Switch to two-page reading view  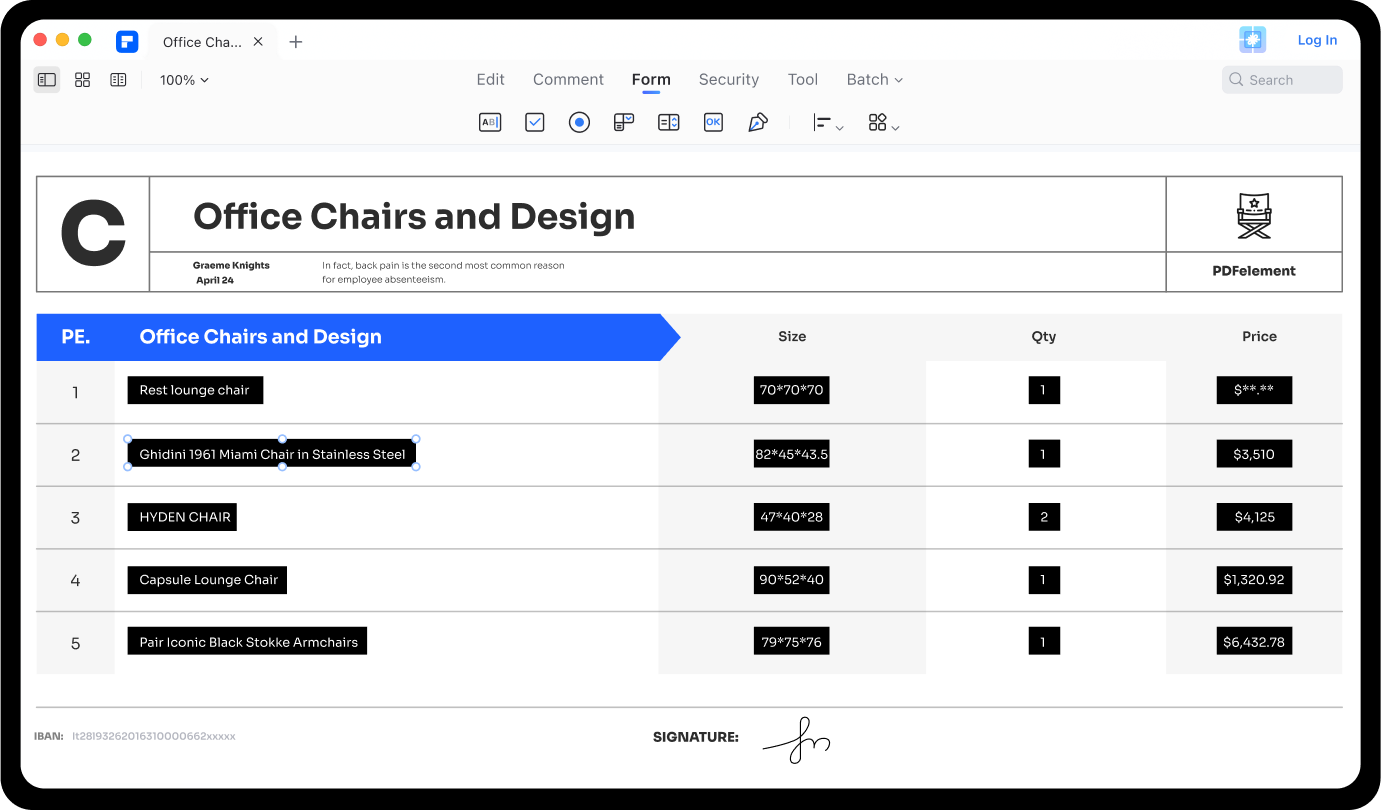118,80
